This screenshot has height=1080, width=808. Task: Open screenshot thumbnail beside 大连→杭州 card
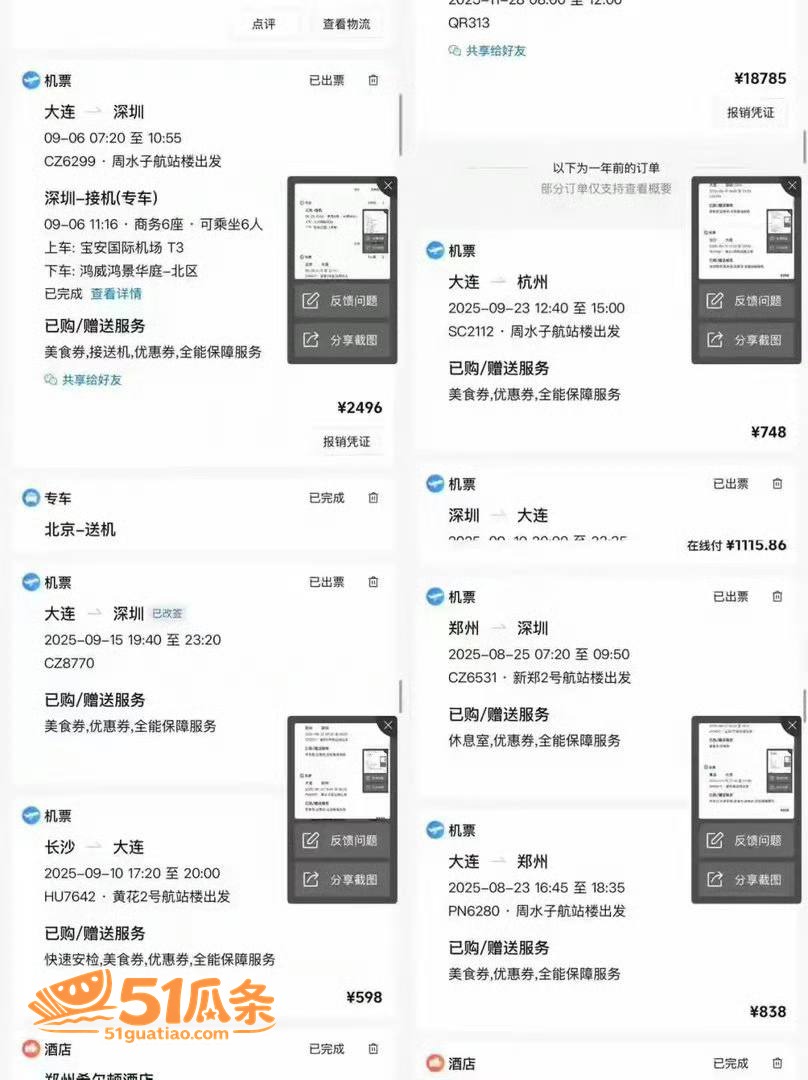(x=746, y=231)
